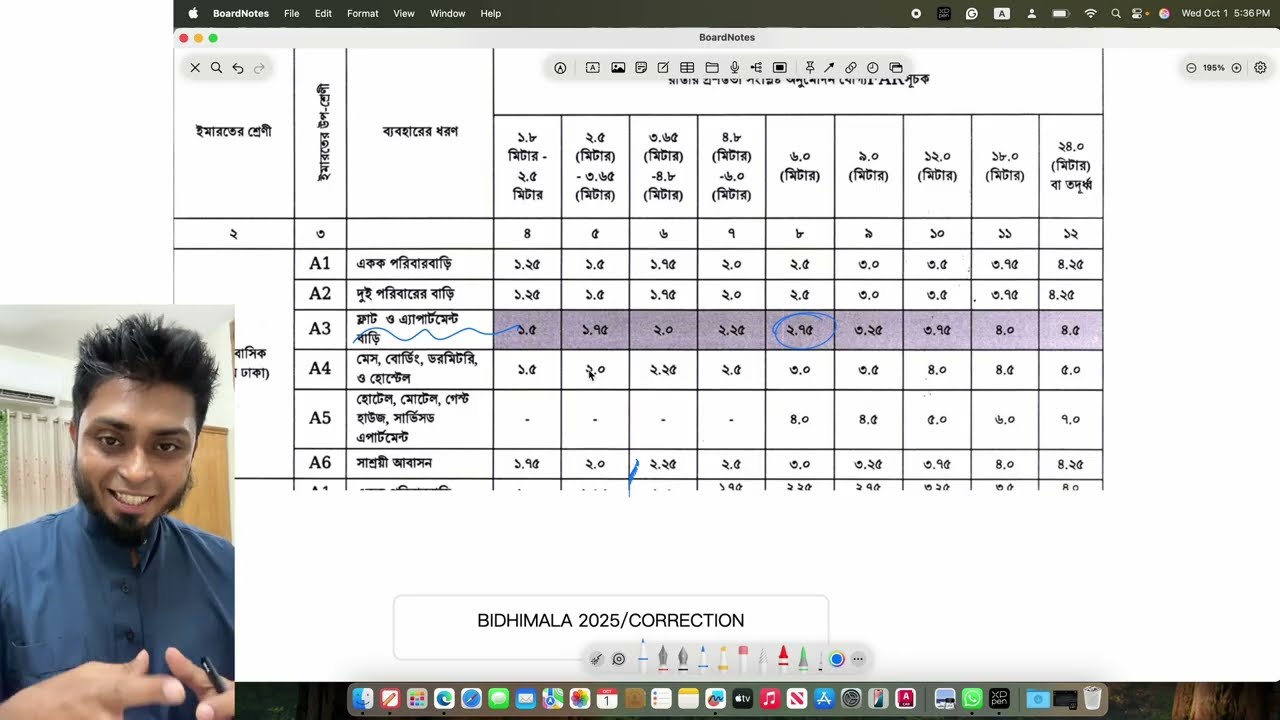Open the search magnifier in BoardNotes toolbar

coord(216,68)
